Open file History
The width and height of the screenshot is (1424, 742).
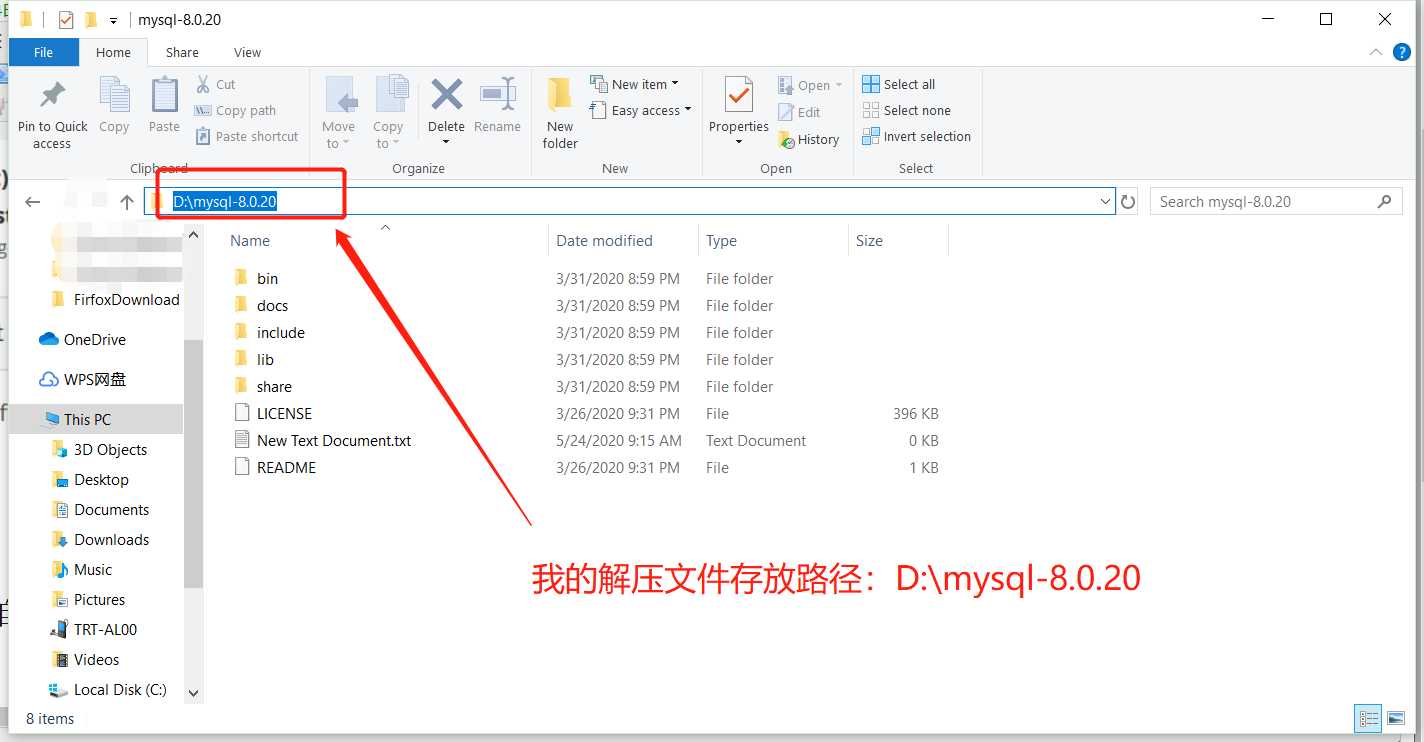(808, 139)
